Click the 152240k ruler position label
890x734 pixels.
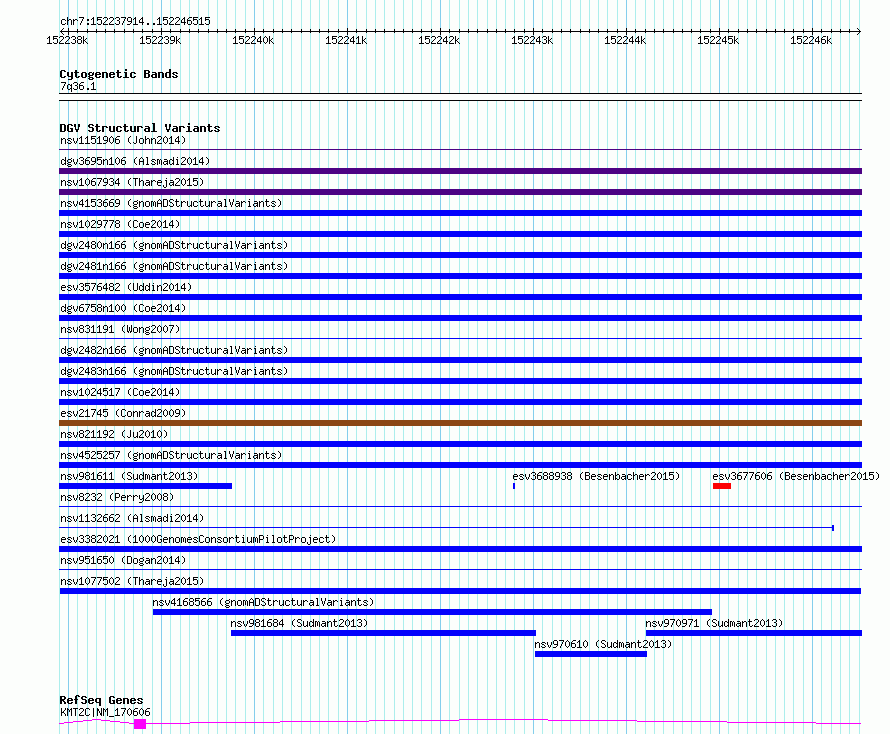click(253, 40)
